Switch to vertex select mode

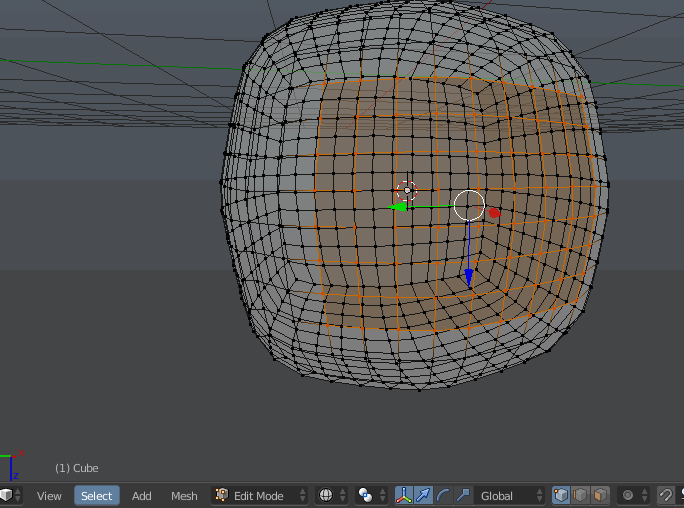(561, 495)
